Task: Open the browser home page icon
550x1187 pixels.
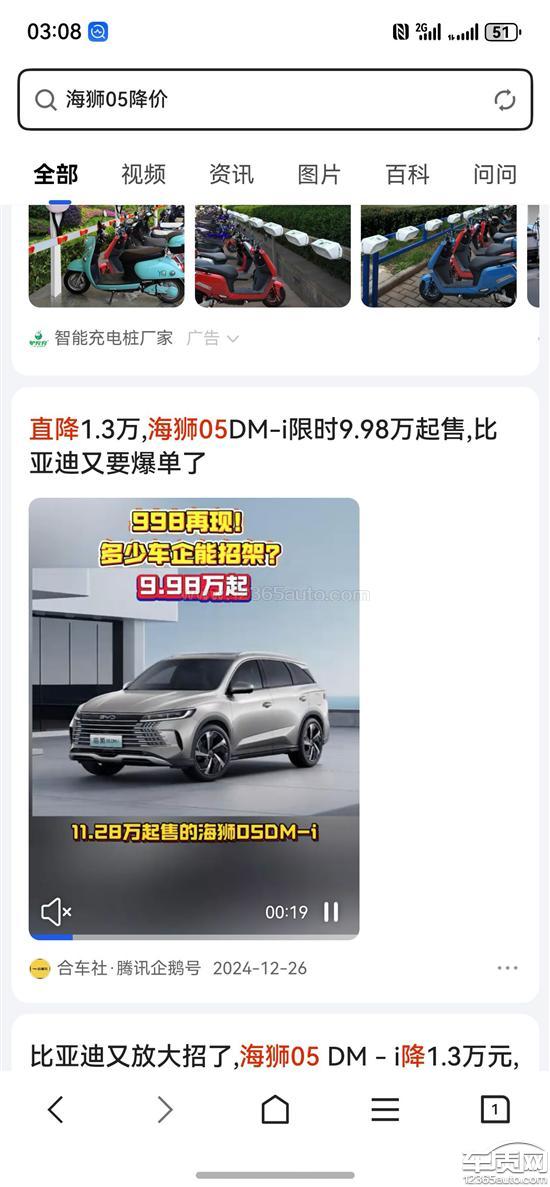Action: pyautogui.click(x=275, y=1110)
